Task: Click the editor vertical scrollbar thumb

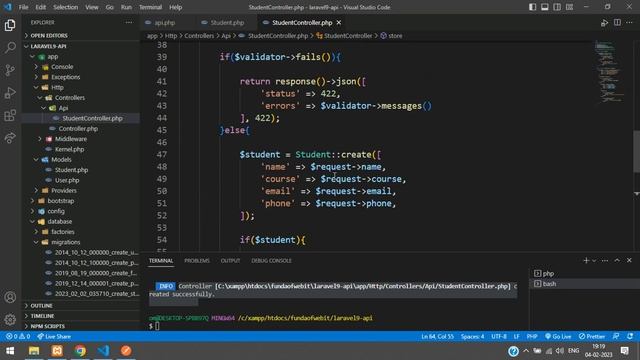Action: pyautogui.click(x=636, y=151)
